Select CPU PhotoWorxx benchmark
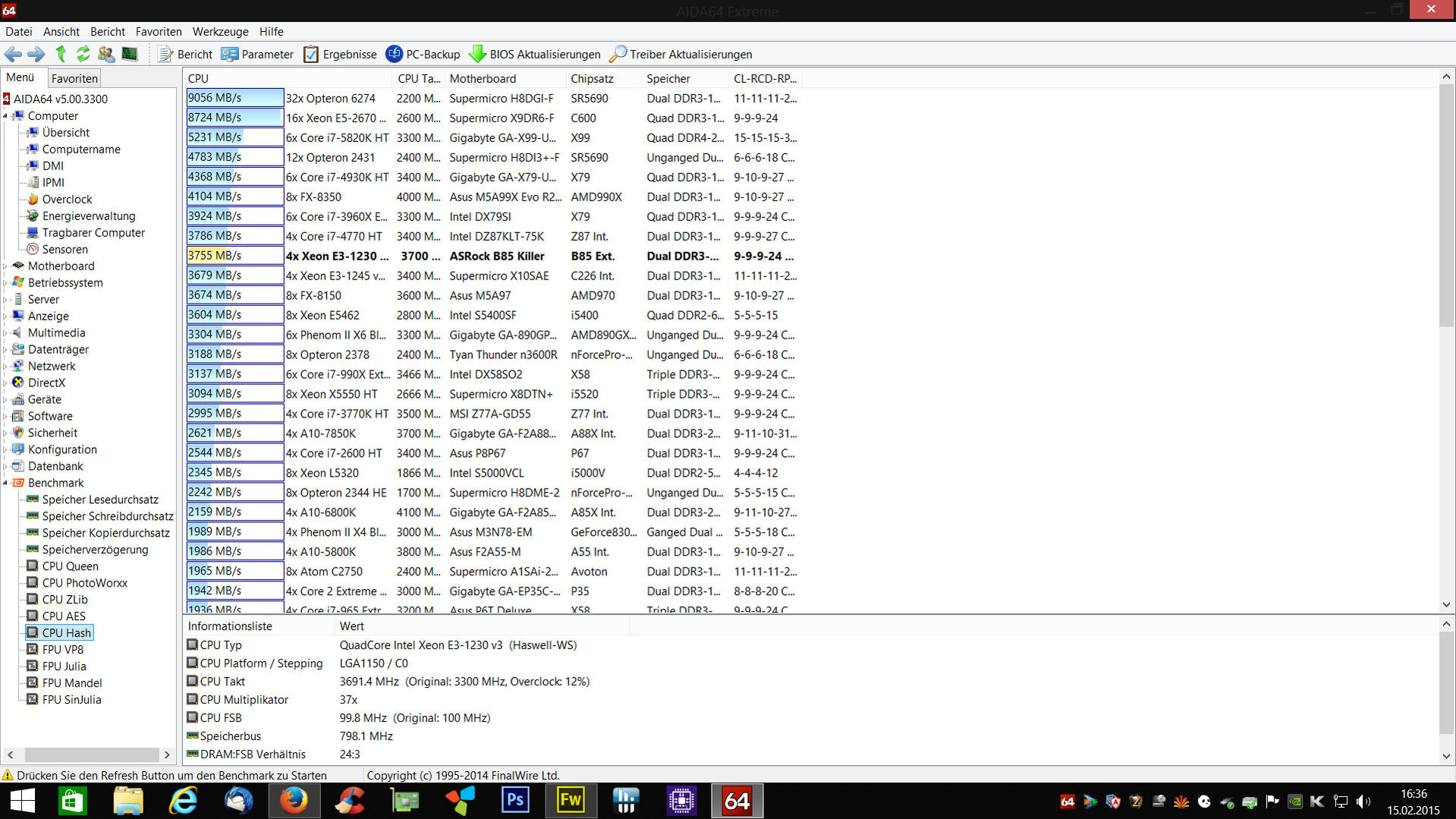Image resolution: width=1456 pixels, height=819 pixels. 84,583
